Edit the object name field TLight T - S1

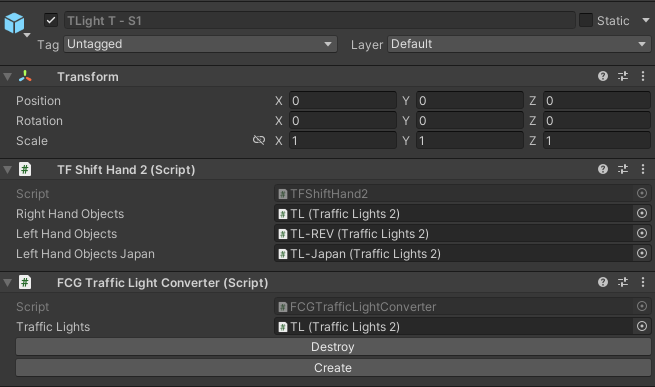pyautogui.click(x=320, y=20)
